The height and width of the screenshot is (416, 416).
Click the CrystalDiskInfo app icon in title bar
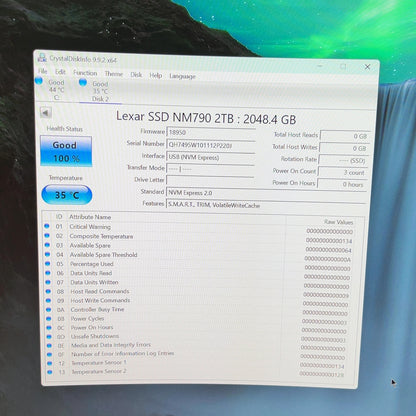pyautogui.click(x=42, y=57)
